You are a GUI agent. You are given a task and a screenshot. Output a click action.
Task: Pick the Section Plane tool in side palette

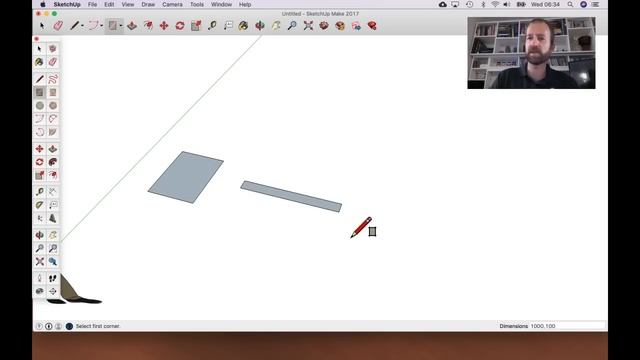(x=53, y=291)
